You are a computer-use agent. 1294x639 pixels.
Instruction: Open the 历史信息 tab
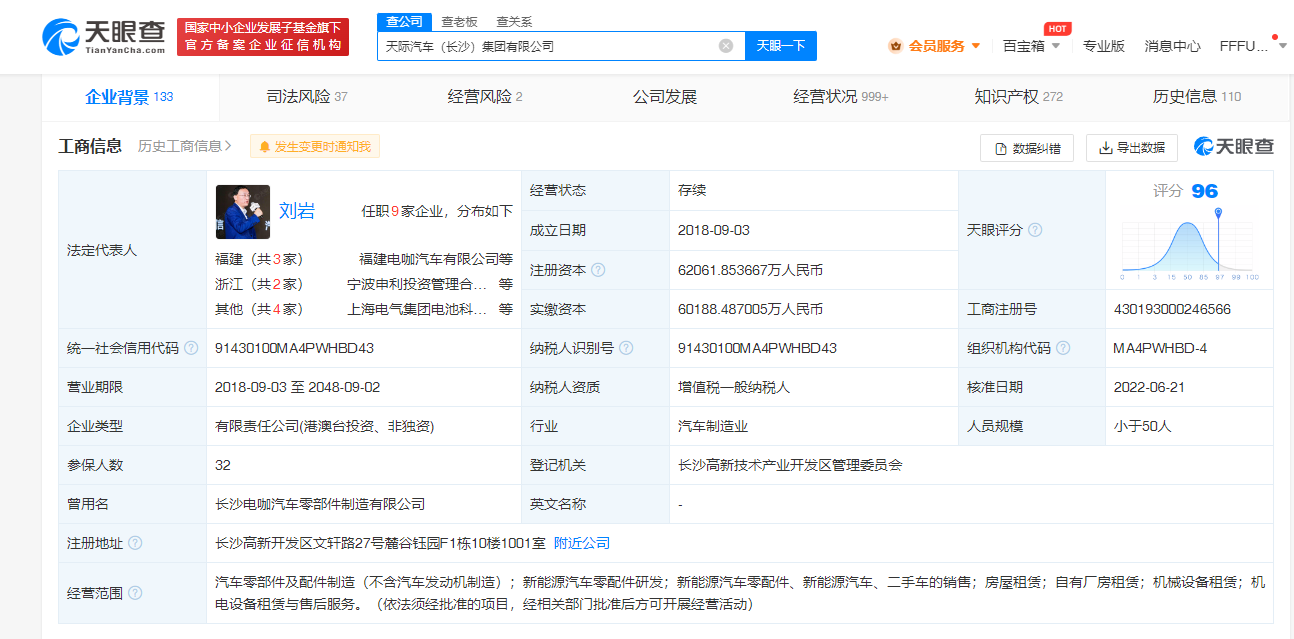point(1196,97)
